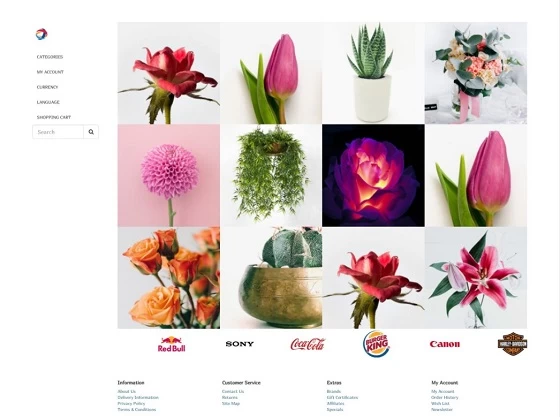
Task: Expand the Categories sidebar menu
Action: (x=50, y=57)
